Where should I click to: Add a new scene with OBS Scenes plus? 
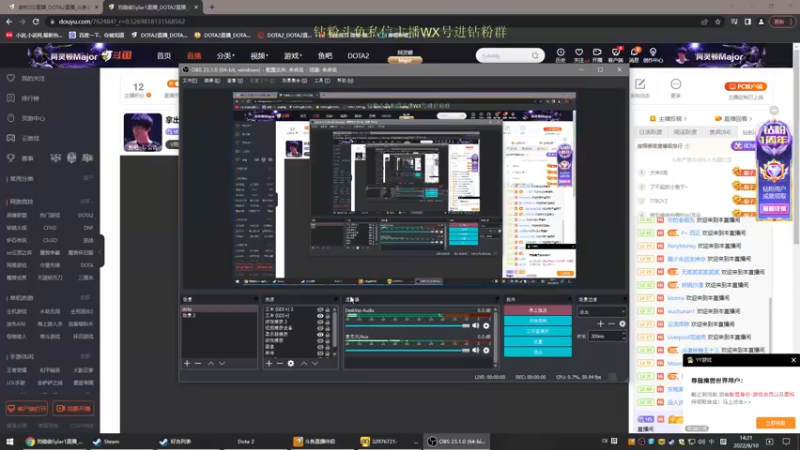pyautogui.click(x=187, y=363)
